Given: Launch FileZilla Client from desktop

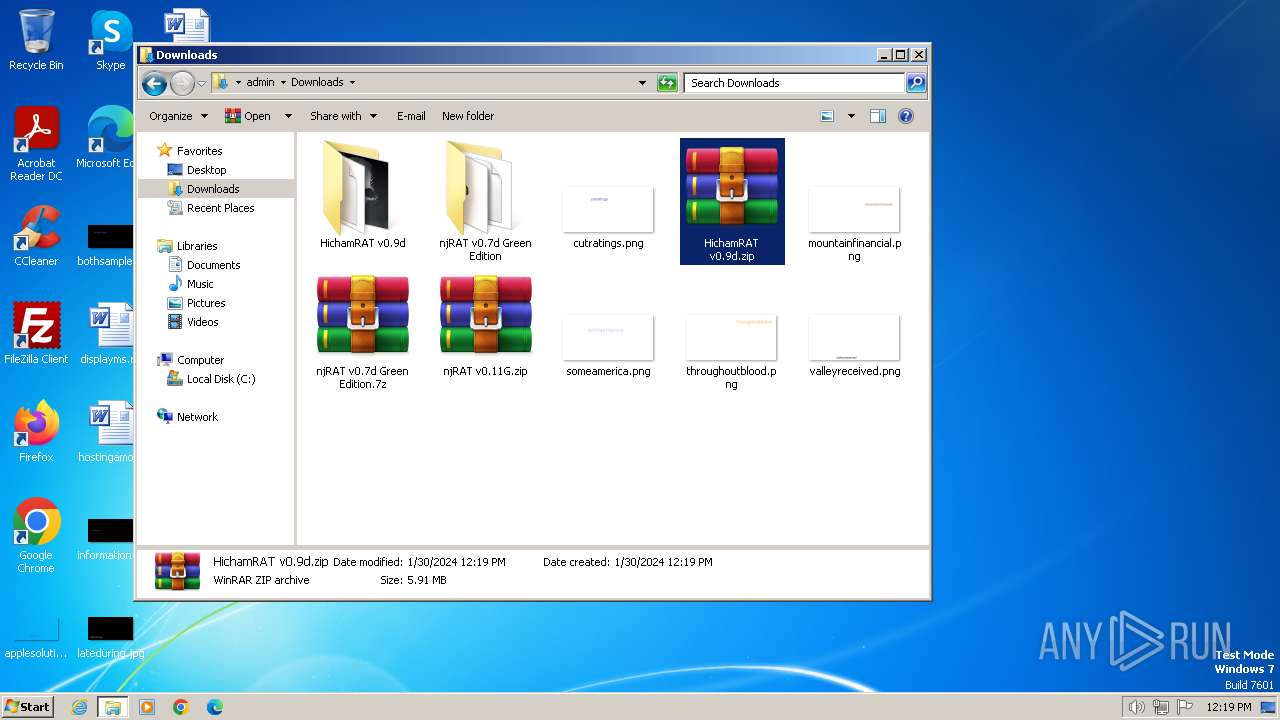Looking at the screenshot, I should [x=36, y=333].
